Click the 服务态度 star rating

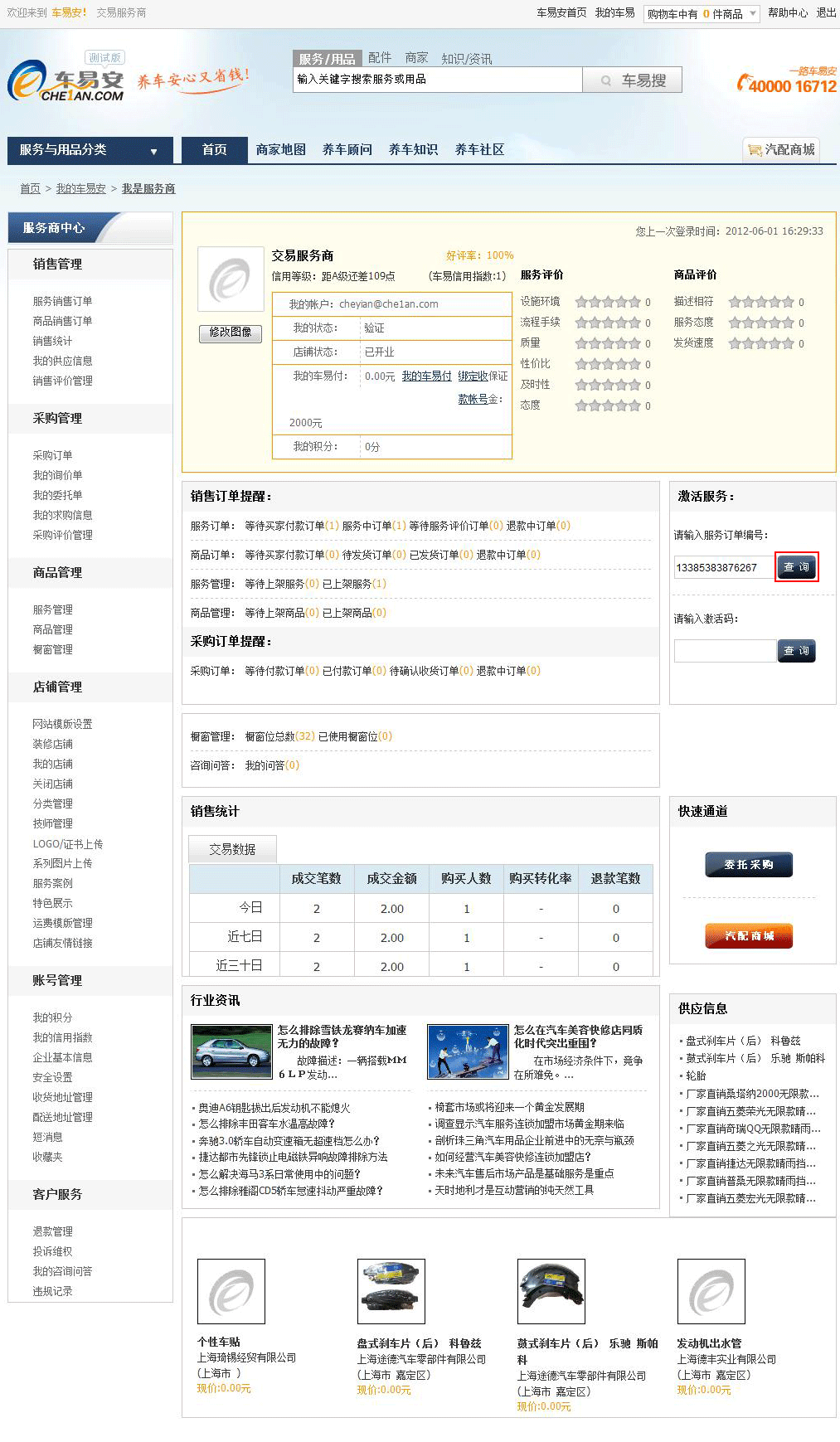761,323
